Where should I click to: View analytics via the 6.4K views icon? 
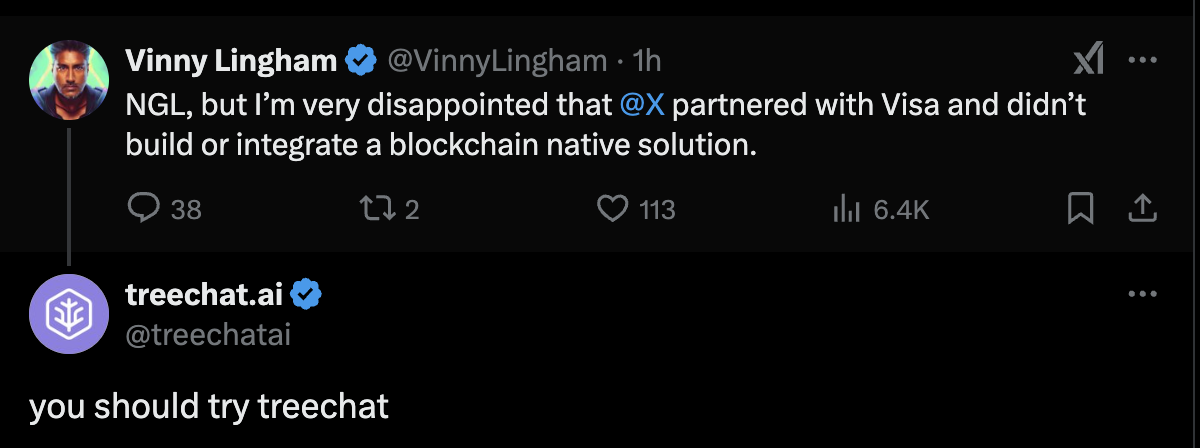point(847,208)
